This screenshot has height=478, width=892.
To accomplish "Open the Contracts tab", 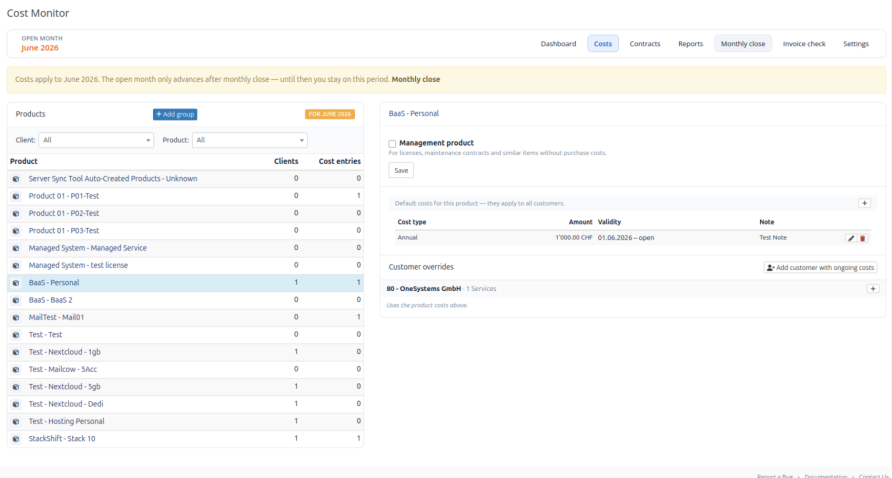I will (645, 44).
